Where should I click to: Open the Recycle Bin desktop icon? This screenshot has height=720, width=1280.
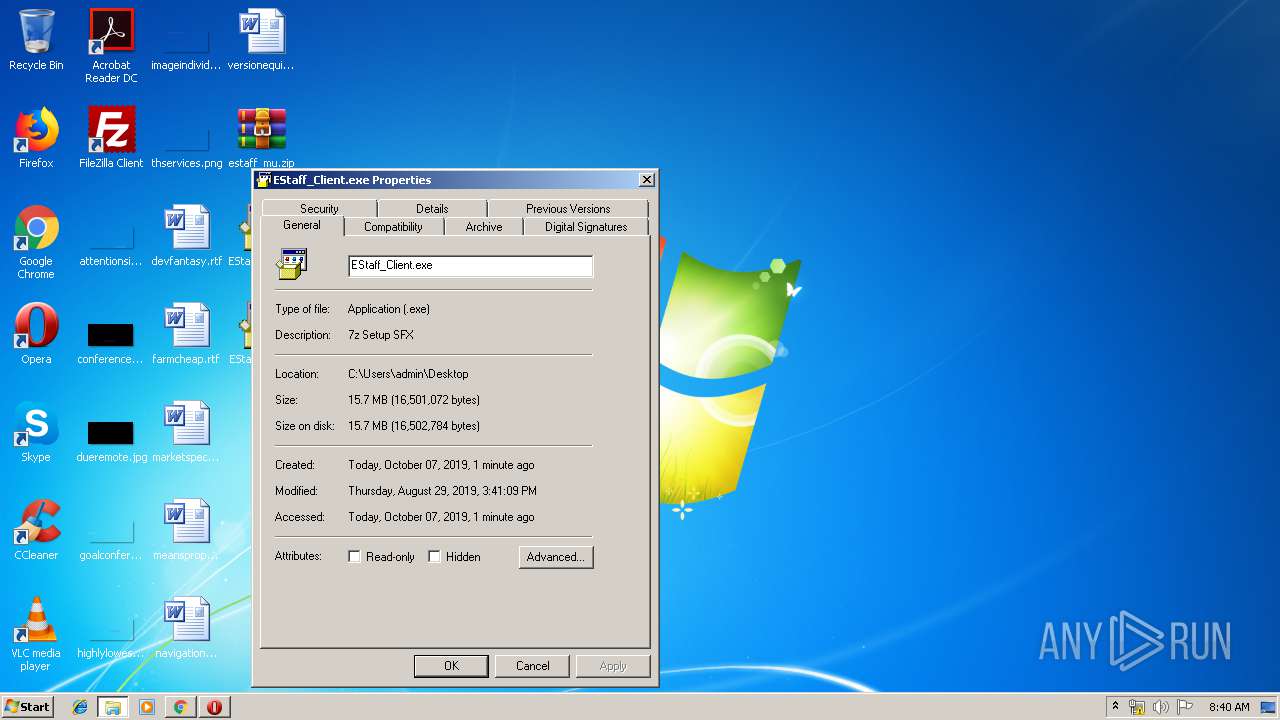pyautogui.click(x=36, y=40)
